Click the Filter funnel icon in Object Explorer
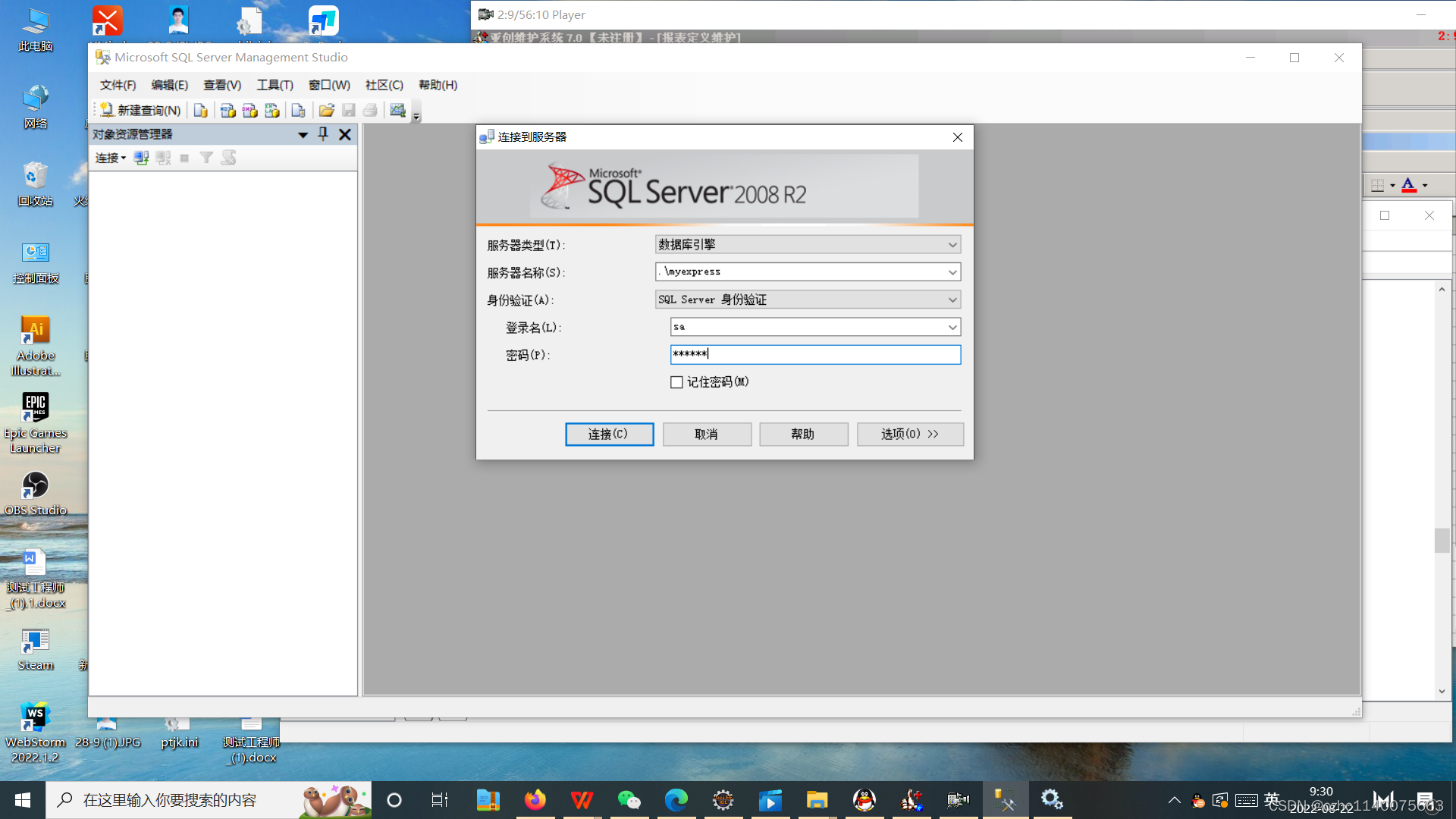This screenshot has width=1456, height=819. 206,158
